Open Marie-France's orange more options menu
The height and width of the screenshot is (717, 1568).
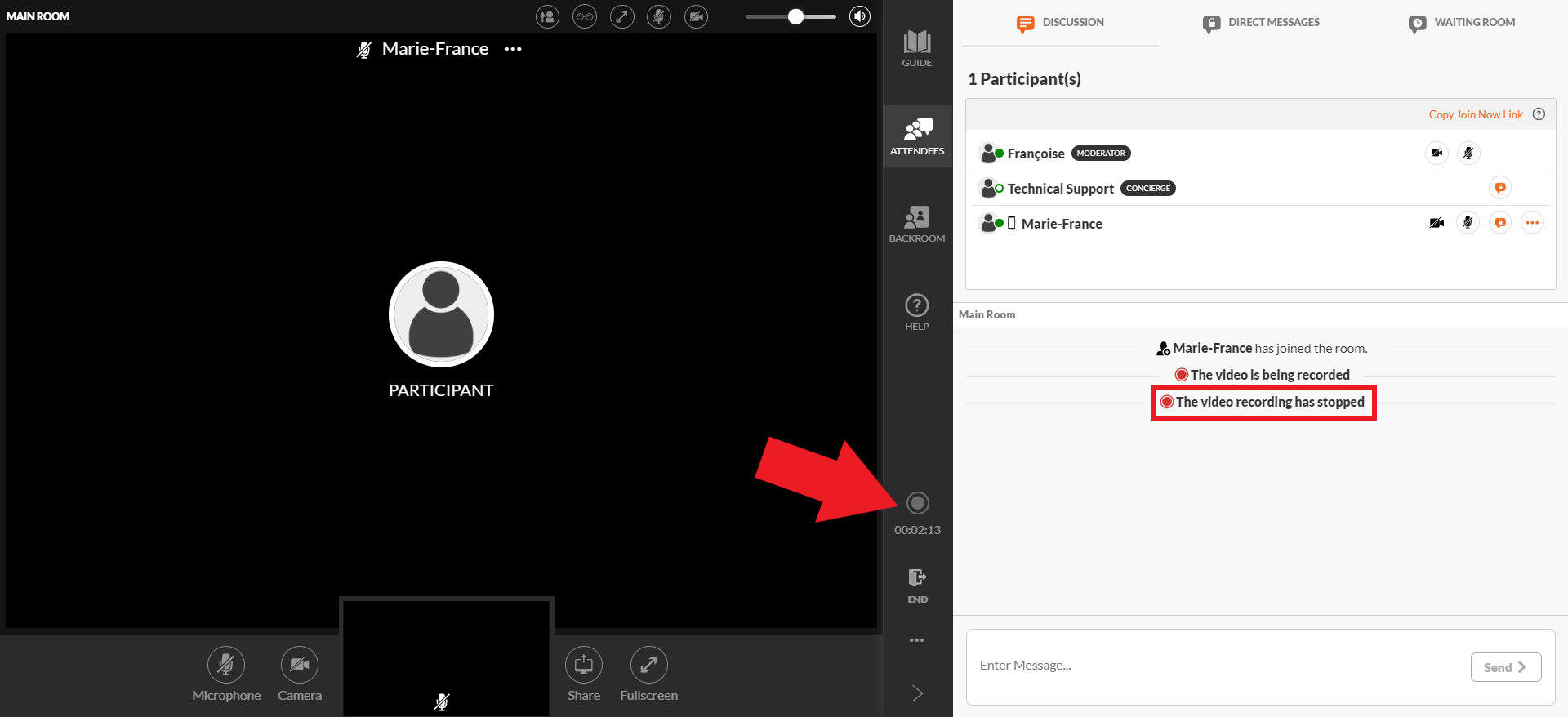(1532, 222)
